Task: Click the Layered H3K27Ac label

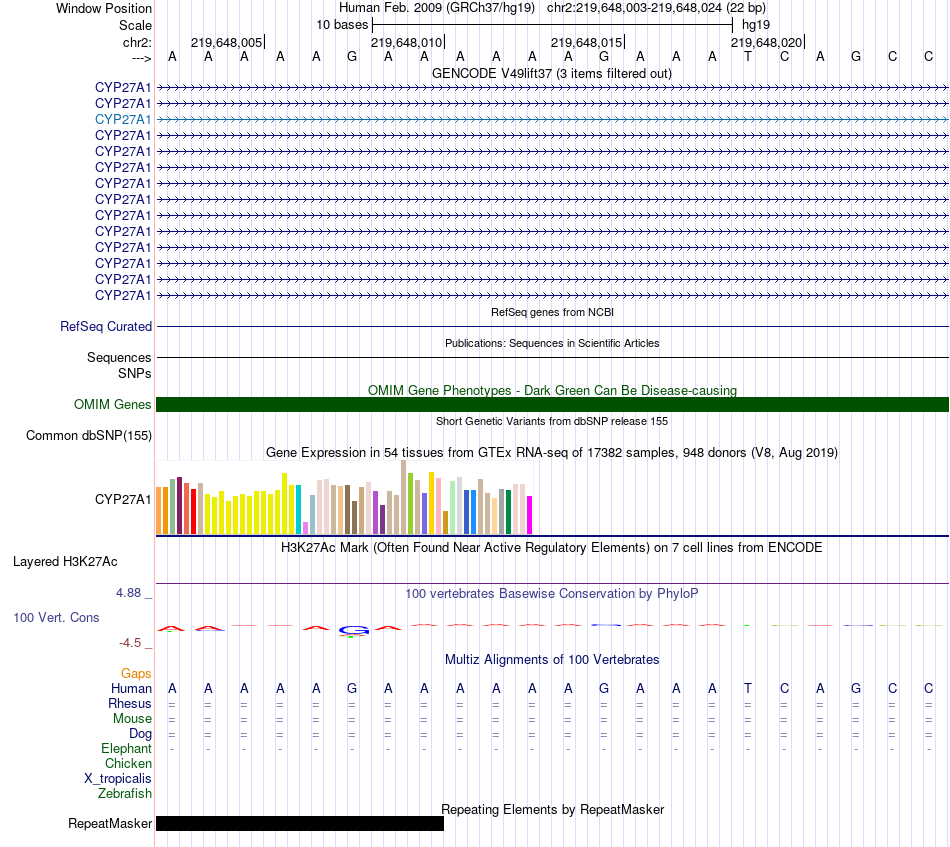Action: click(x=65, y=562)
